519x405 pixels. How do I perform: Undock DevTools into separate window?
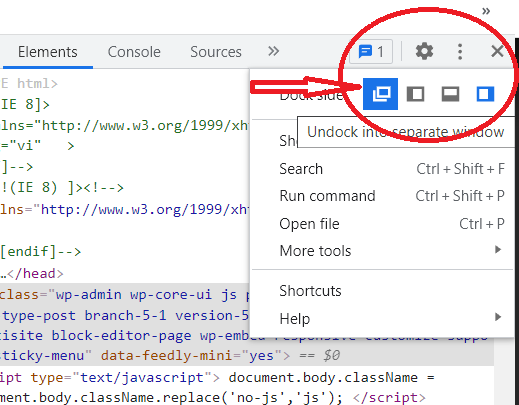[x=380, y=94]
